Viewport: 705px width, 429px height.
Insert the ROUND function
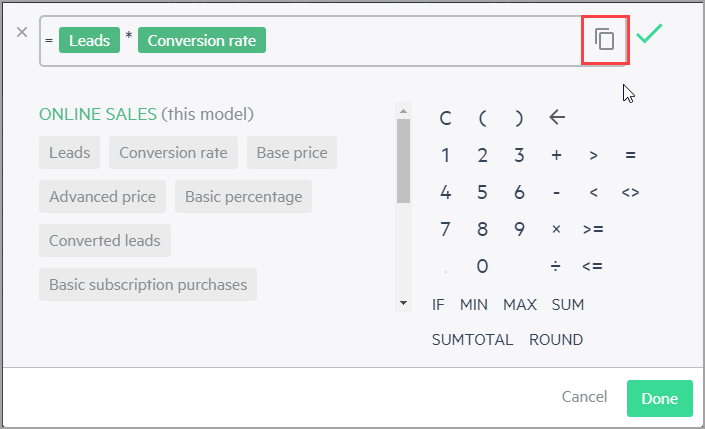point(556,340)
